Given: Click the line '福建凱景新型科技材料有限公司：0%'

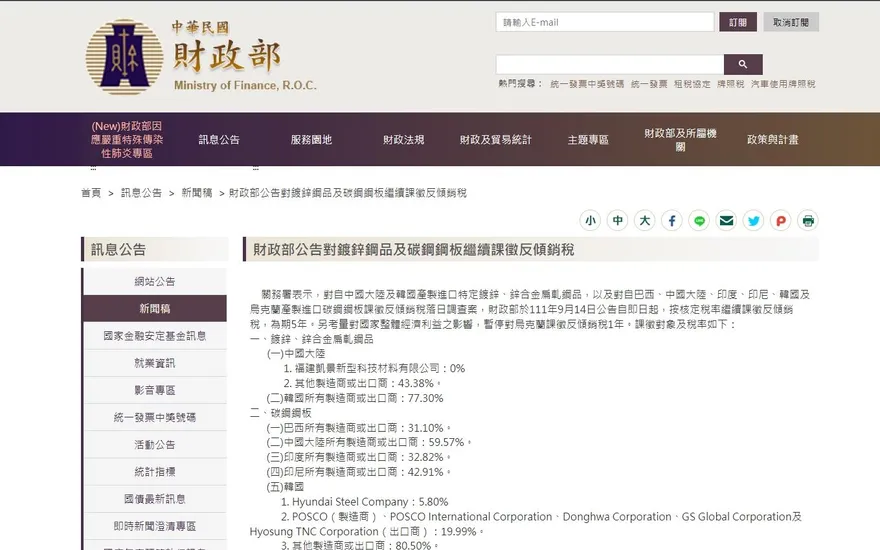Looking at the screenshot, I should 374,369.
